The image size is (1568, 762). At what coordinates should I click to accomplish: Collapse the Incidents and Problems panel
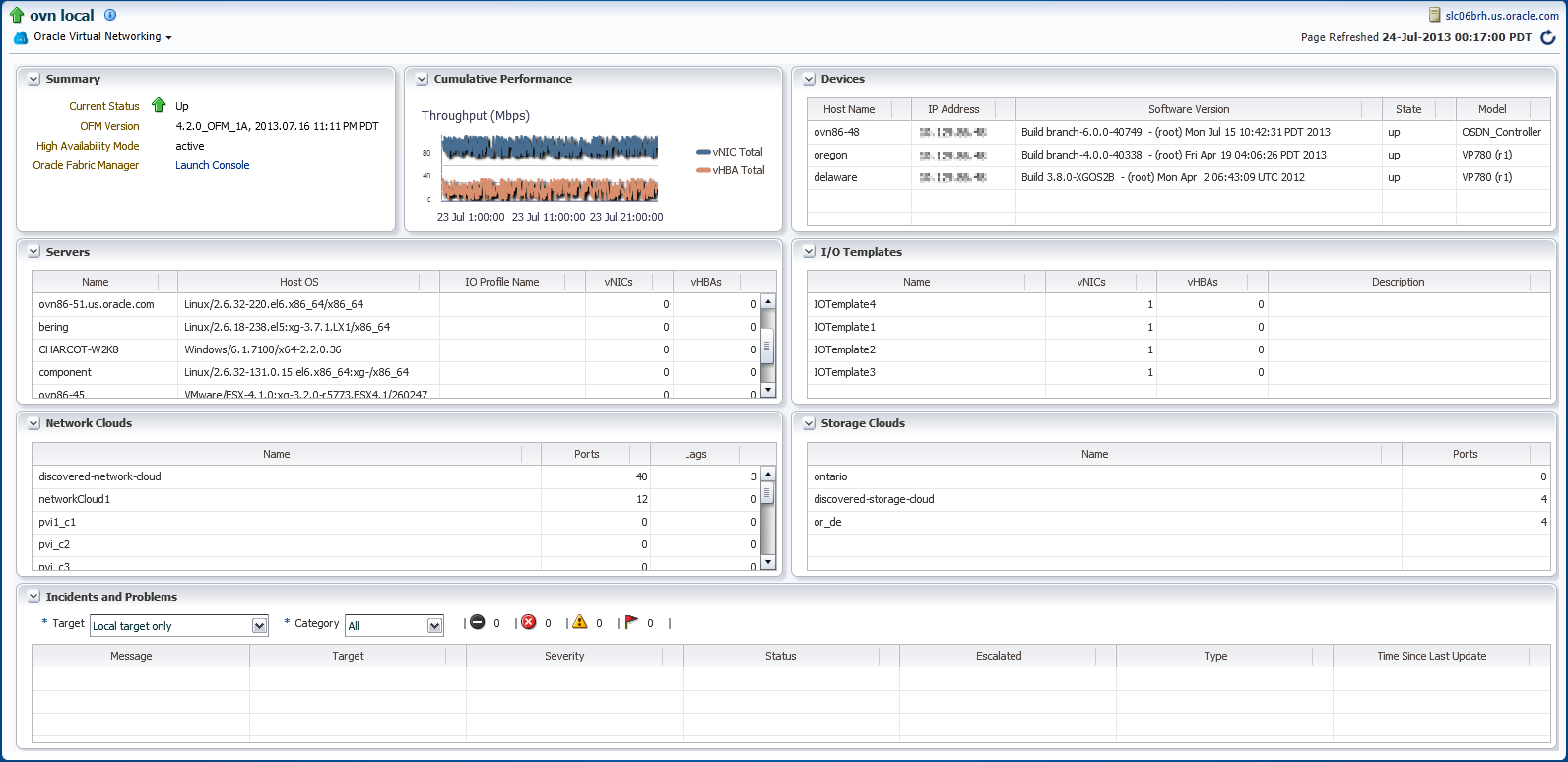click(x=33, y=597)
